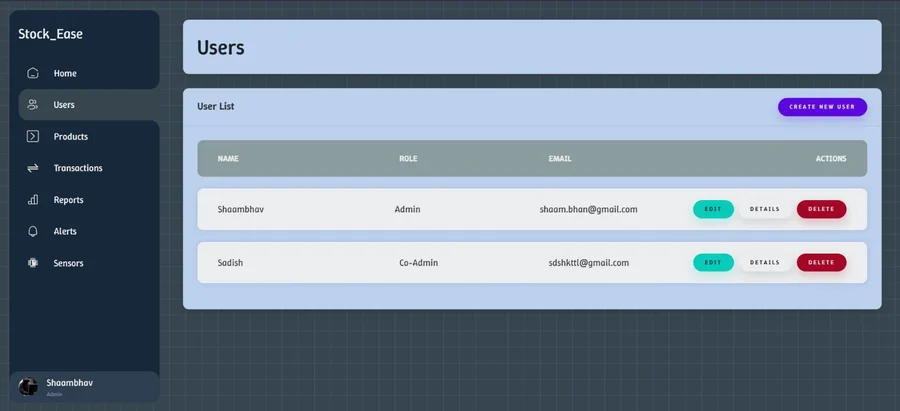Viewport: 900px width, 411px height.
Task: Click the Products box icon
Action: pyautogui.click(x=33, y=137)
